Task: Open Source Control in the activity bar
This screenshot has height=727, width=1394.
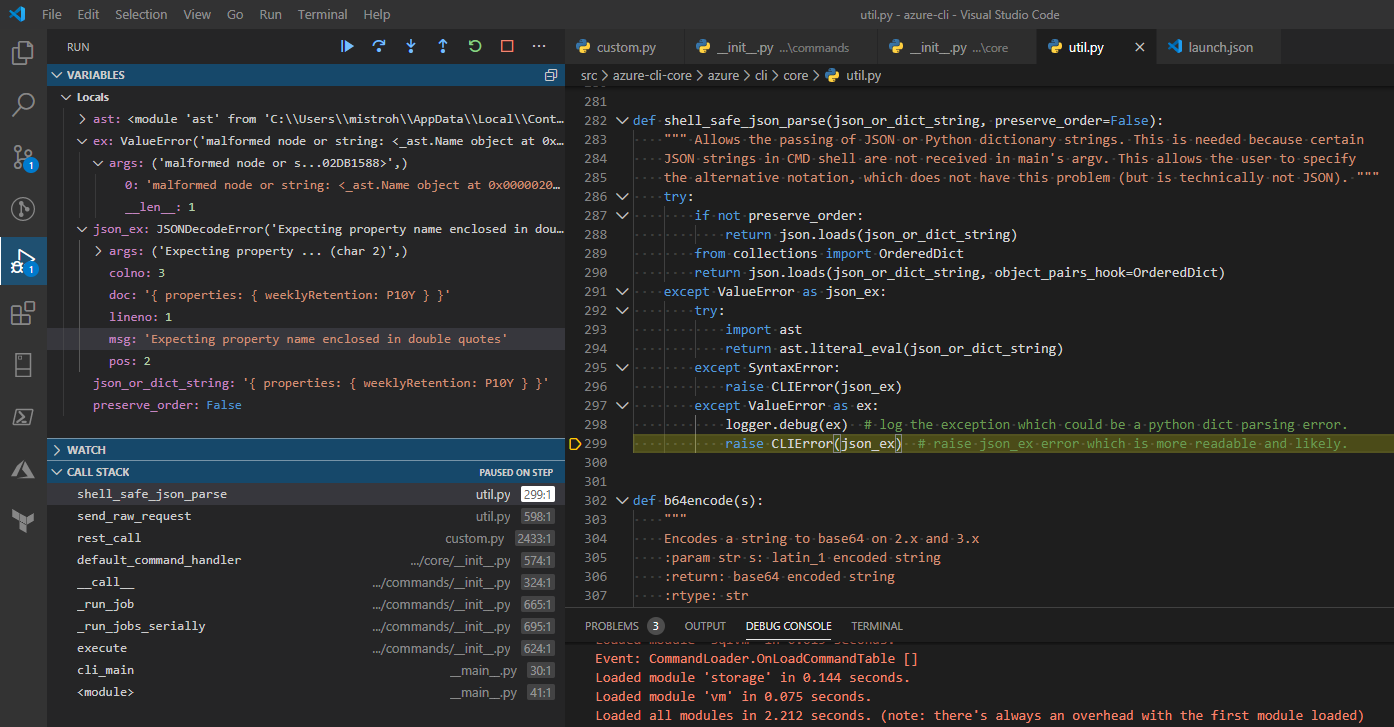Action: pyautogui.click(x=23, y=157)
